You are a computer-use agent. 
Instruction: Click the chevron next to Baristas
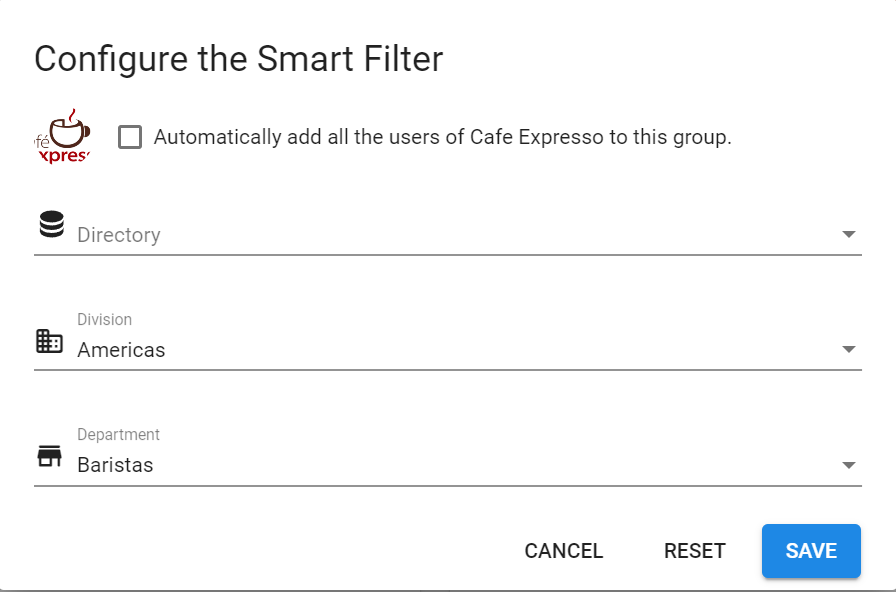tap(847, 464)
